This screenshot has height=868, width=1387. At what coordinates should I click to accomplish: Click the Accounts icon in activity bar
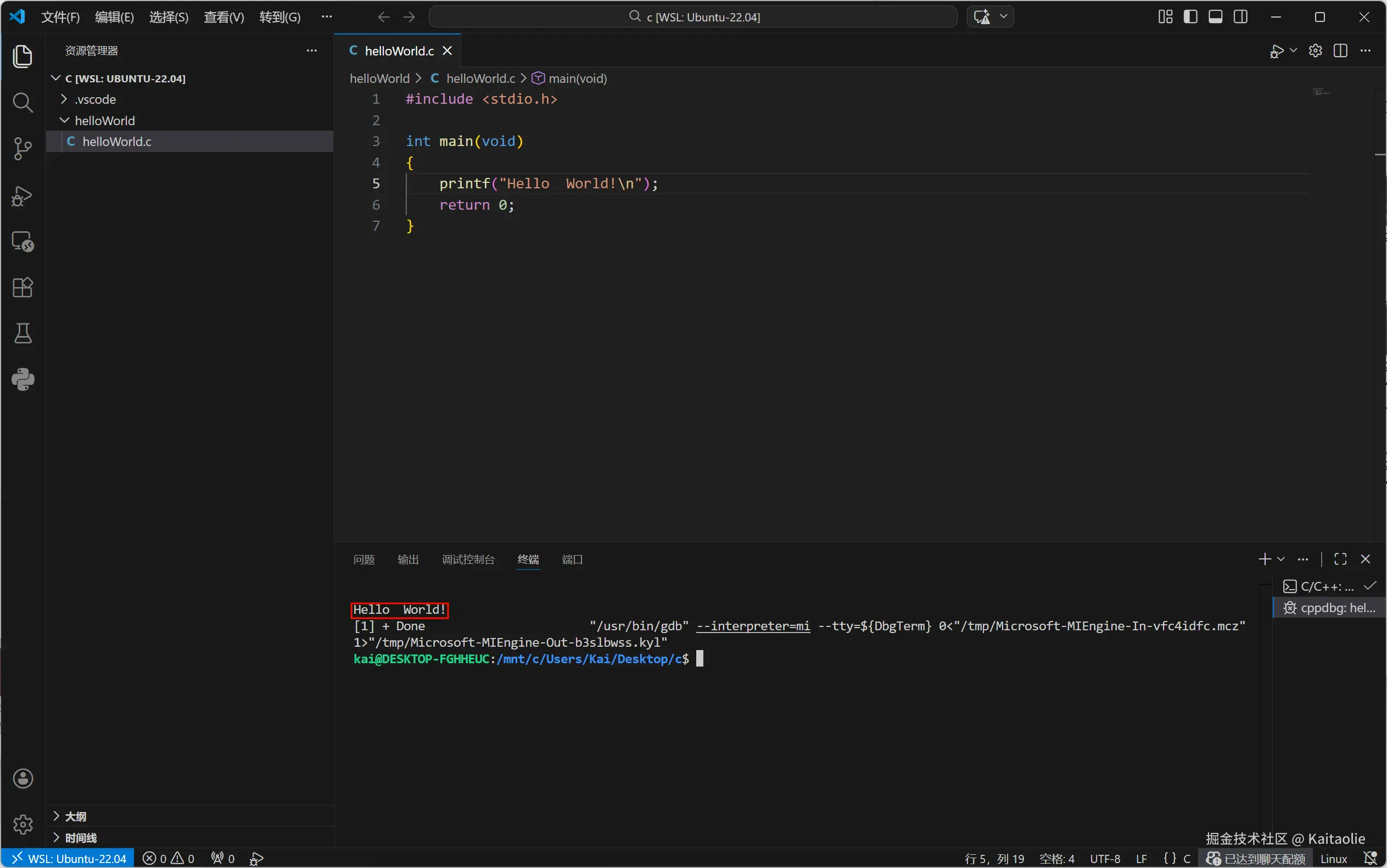(x=23, y=779)
